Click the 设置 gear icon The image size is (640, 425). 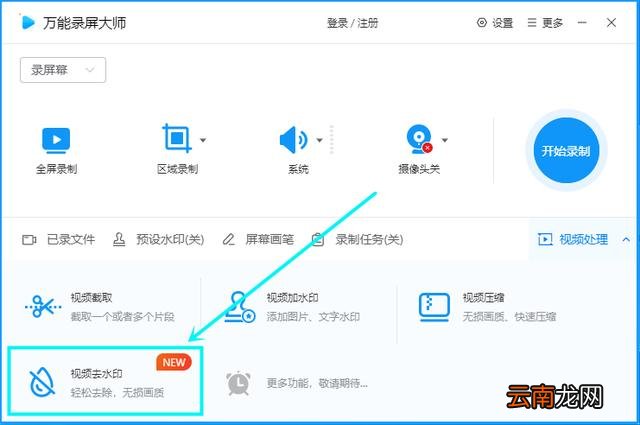482,22
